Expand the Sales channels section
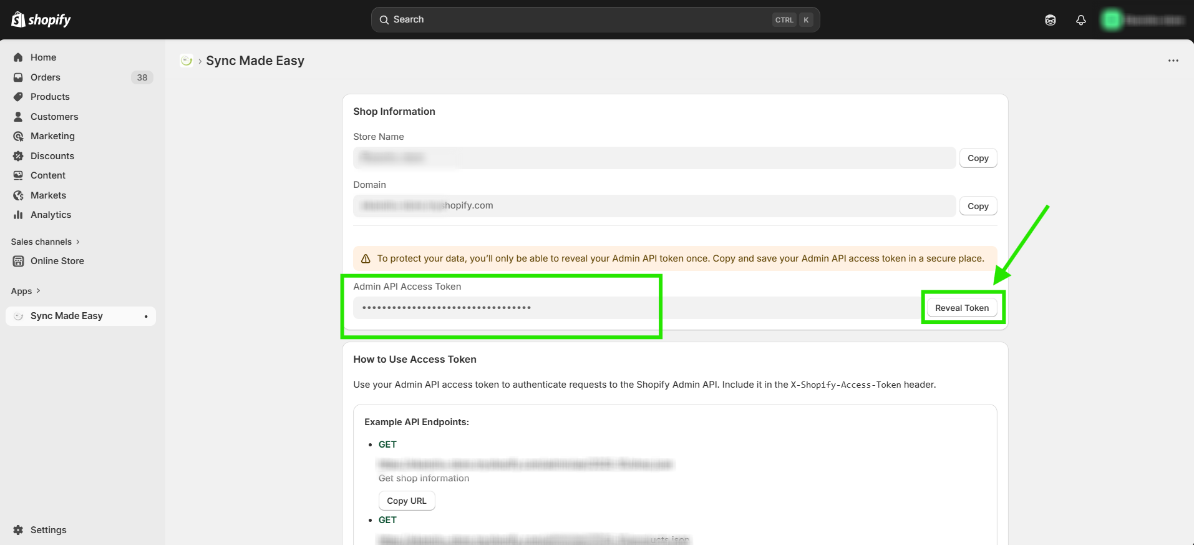Image resolution: width=1194 pixels, height=545 pixels. click(78, 241)
